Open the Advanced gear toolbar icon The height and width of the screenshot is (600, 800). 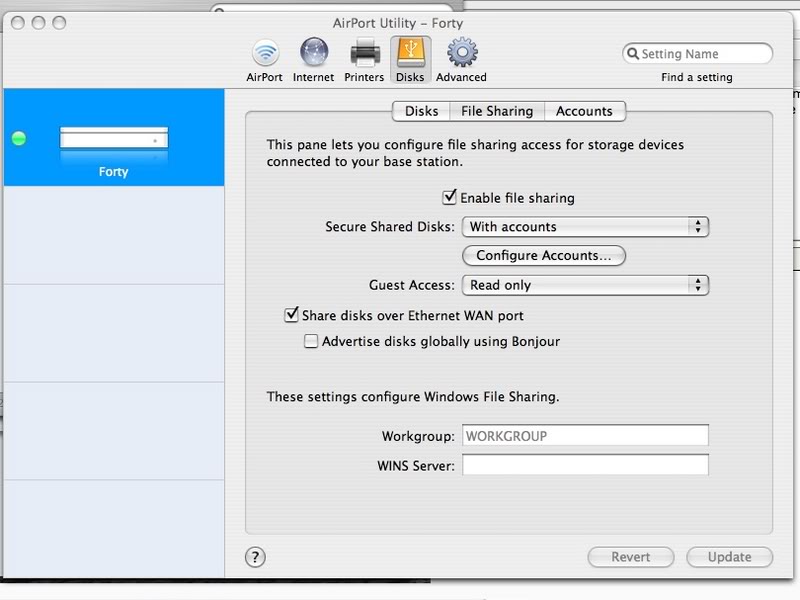pos(461,61)
